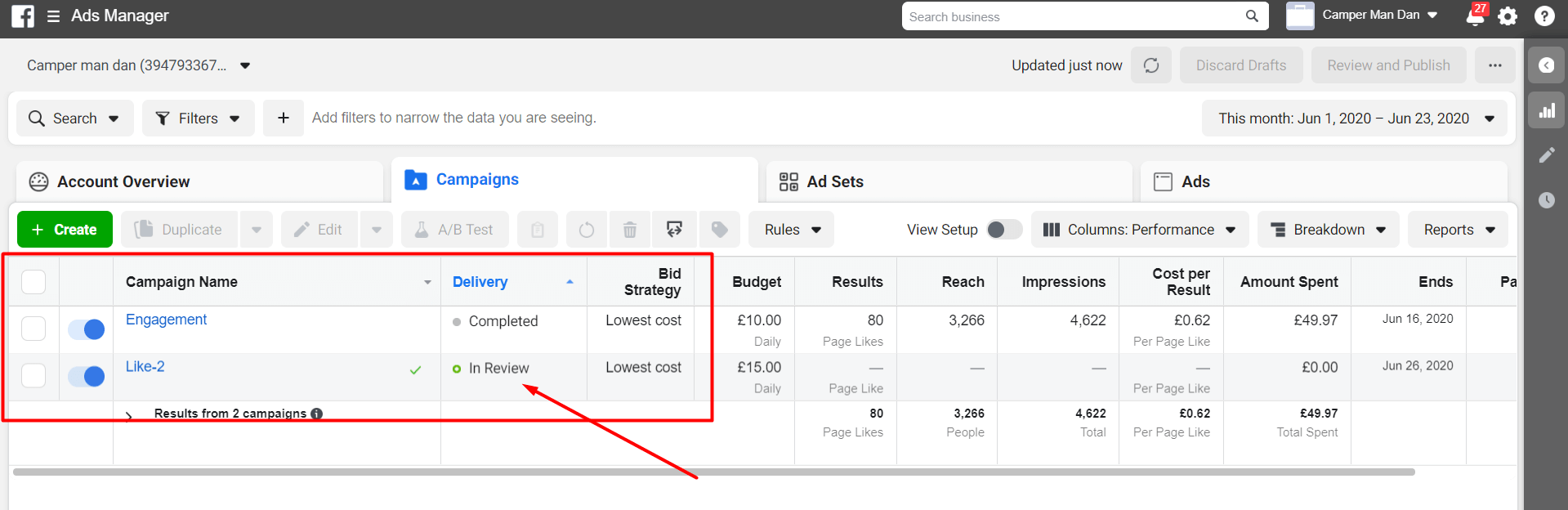Open the Reports dropdown
The width and height of the screenshot is (1568, 510).
[1458, 230]
